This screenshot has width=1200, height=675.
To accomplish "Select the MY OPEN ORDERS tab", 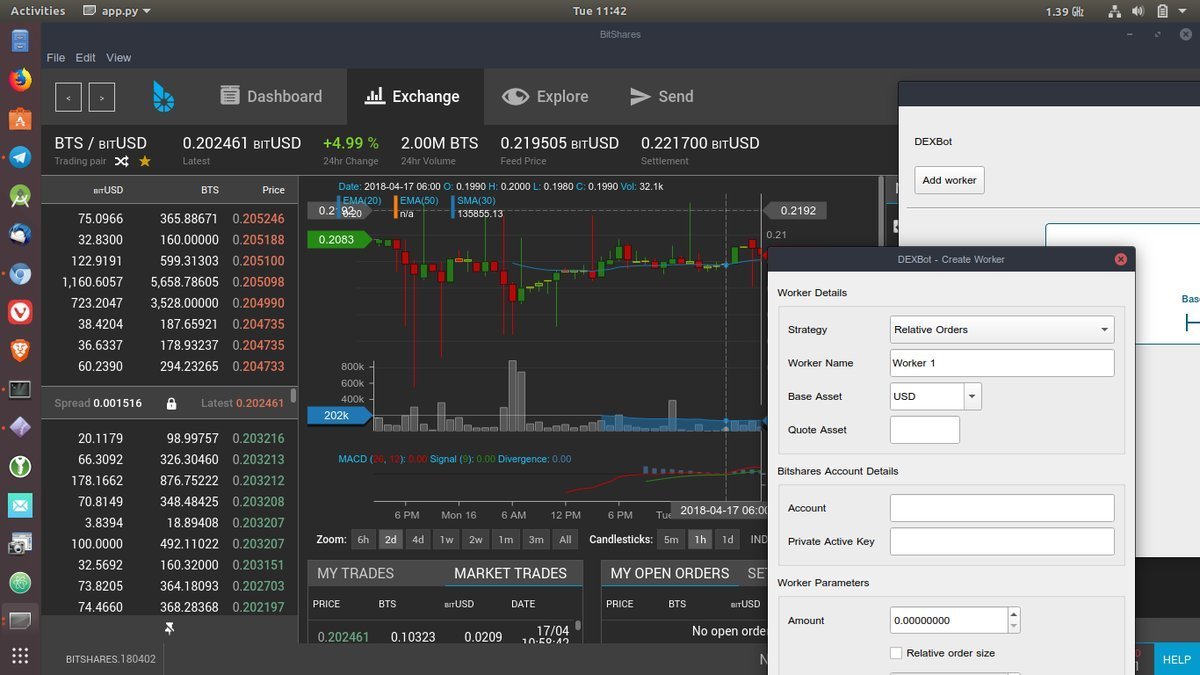I will pos(670,573).
